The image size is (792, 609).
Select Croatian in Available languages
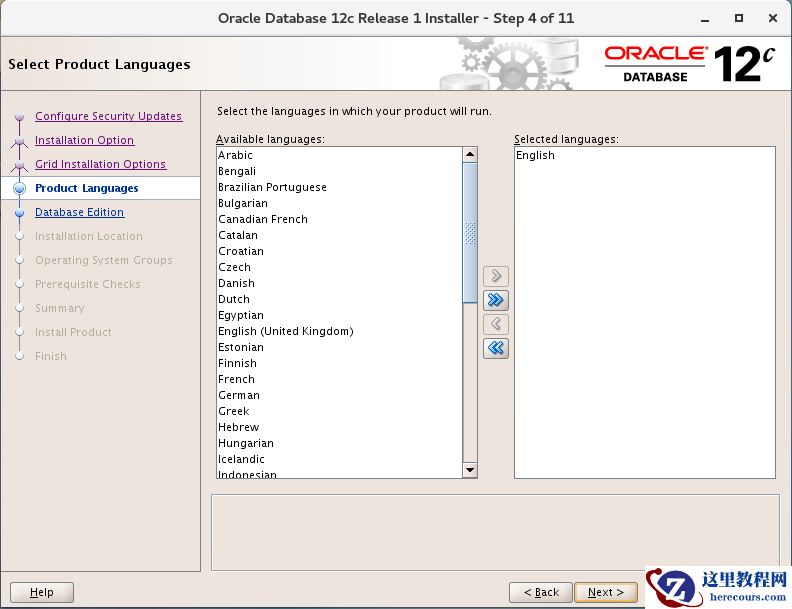pyautogui.click(x=339, y=251)
